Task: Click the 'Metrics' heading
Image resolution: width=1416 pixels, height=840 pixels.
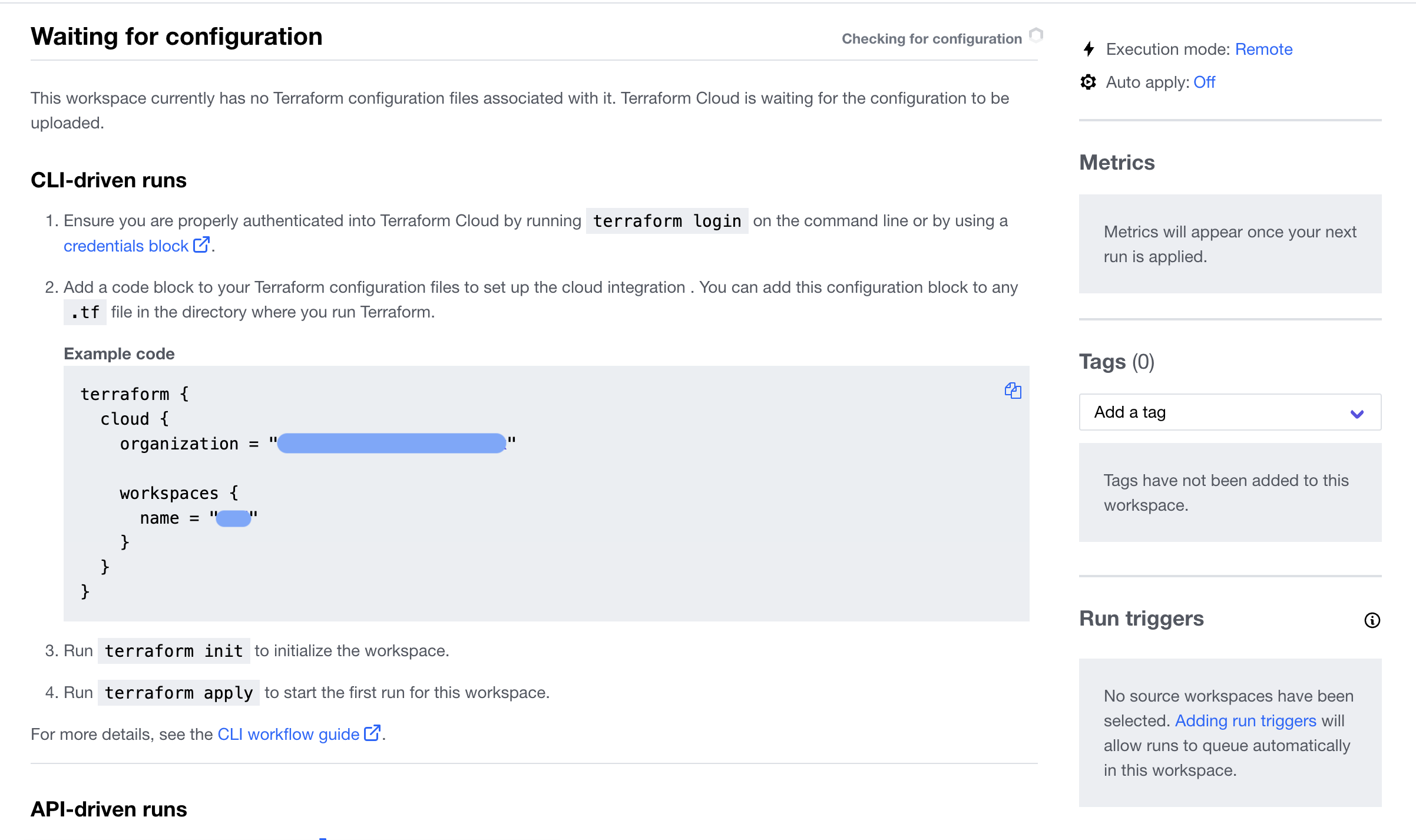Action: click(1117, 163)
